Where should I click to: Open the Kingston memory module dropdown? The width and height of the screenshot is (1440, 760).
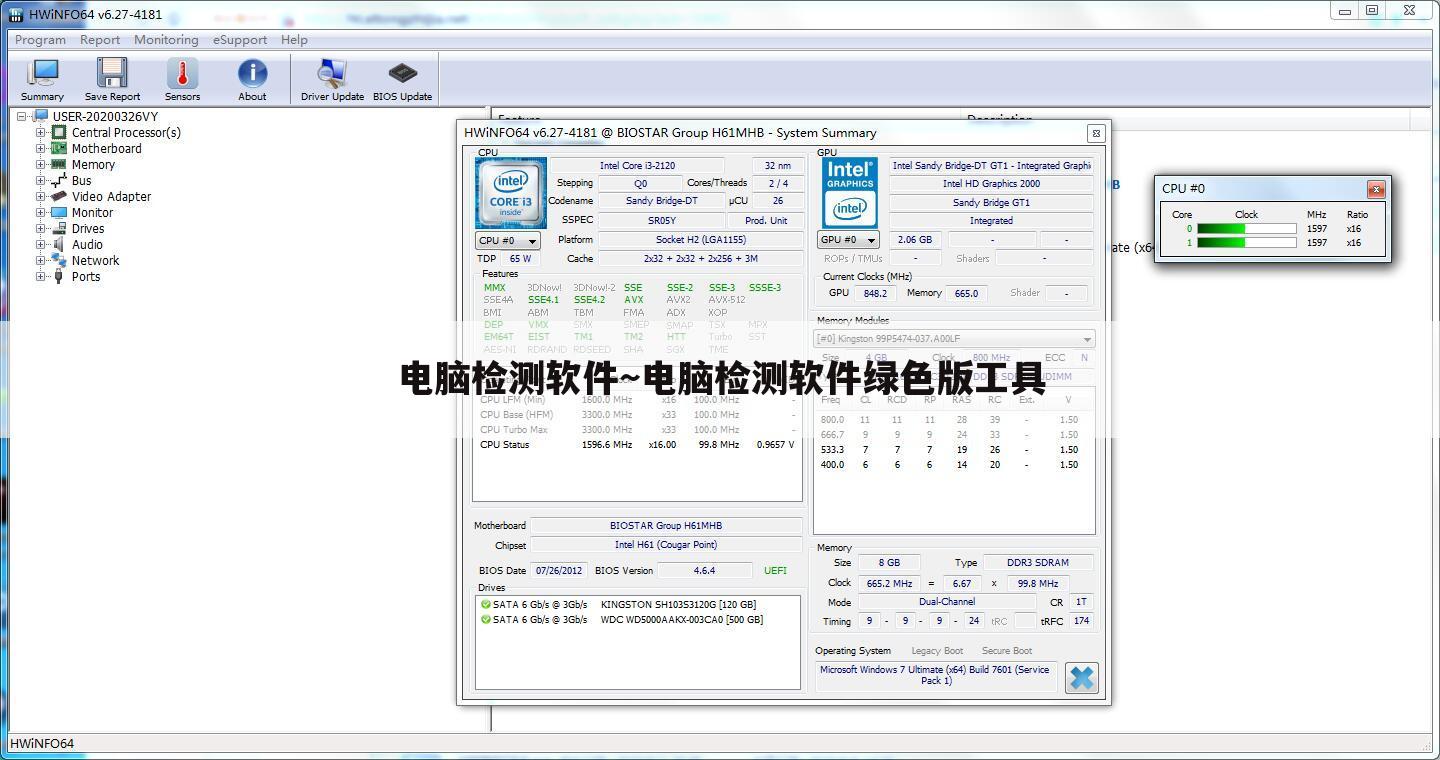(954, 339)
